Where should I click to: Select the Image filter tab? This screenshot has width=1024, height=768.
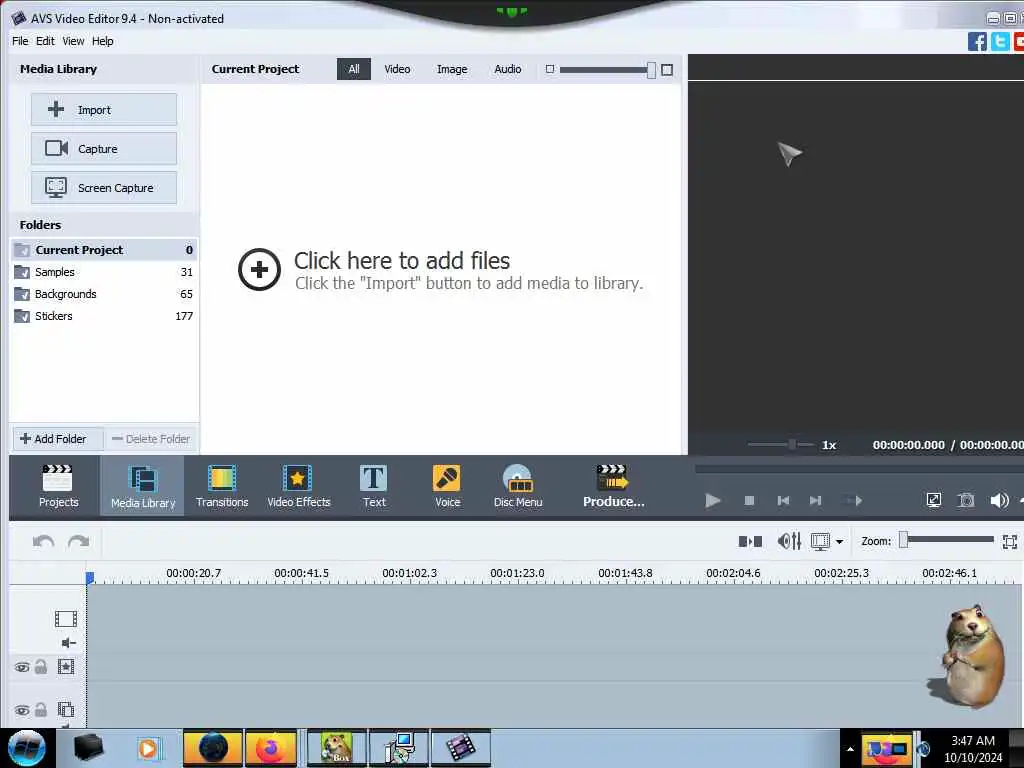pyautogui.click(x=452, y=69)
